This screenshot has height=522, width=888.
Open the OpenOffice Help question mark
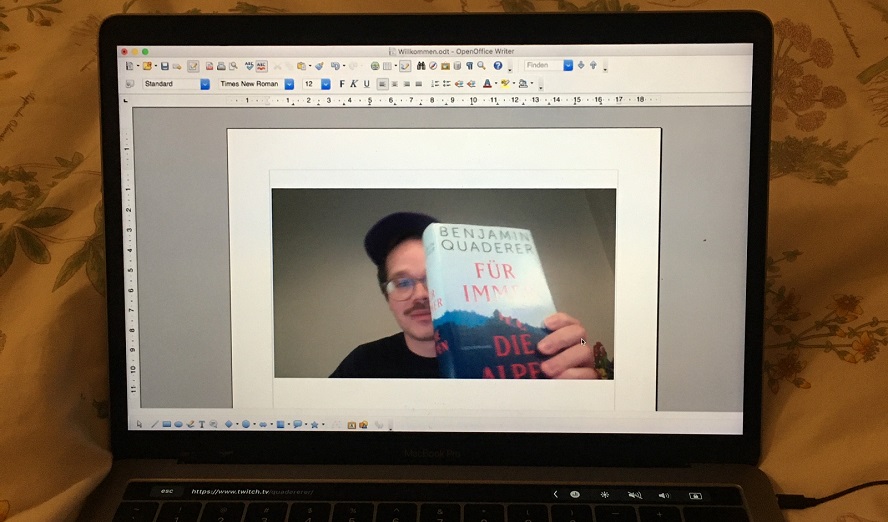pos(498,66)
